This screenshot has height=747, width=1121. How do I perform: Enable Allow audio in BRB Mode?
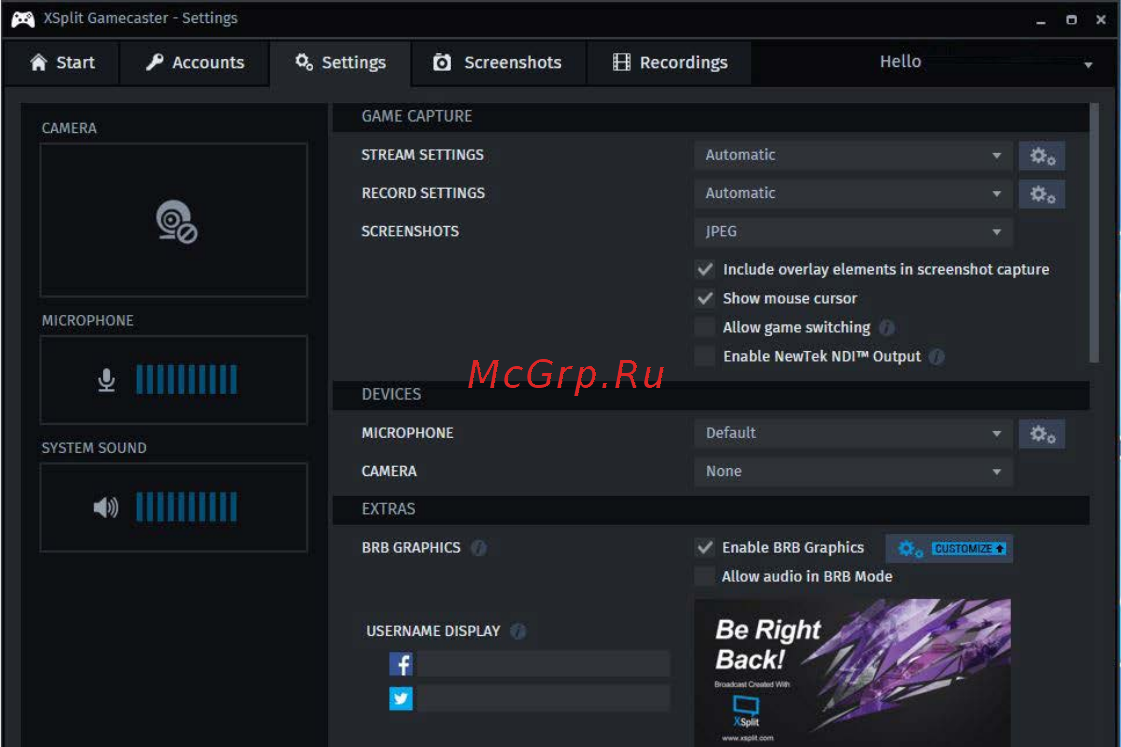705,576
